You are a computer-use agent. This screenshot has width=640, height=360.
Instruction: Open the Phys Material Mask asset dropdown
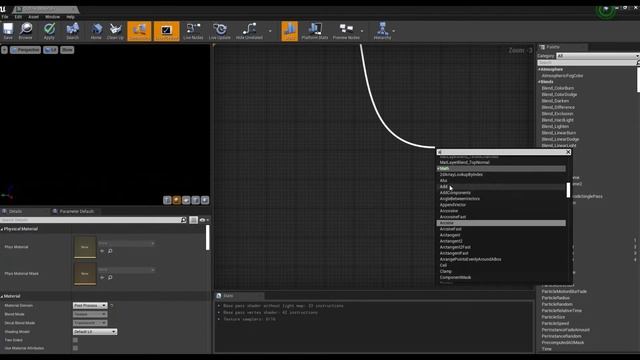pos(127,270)
